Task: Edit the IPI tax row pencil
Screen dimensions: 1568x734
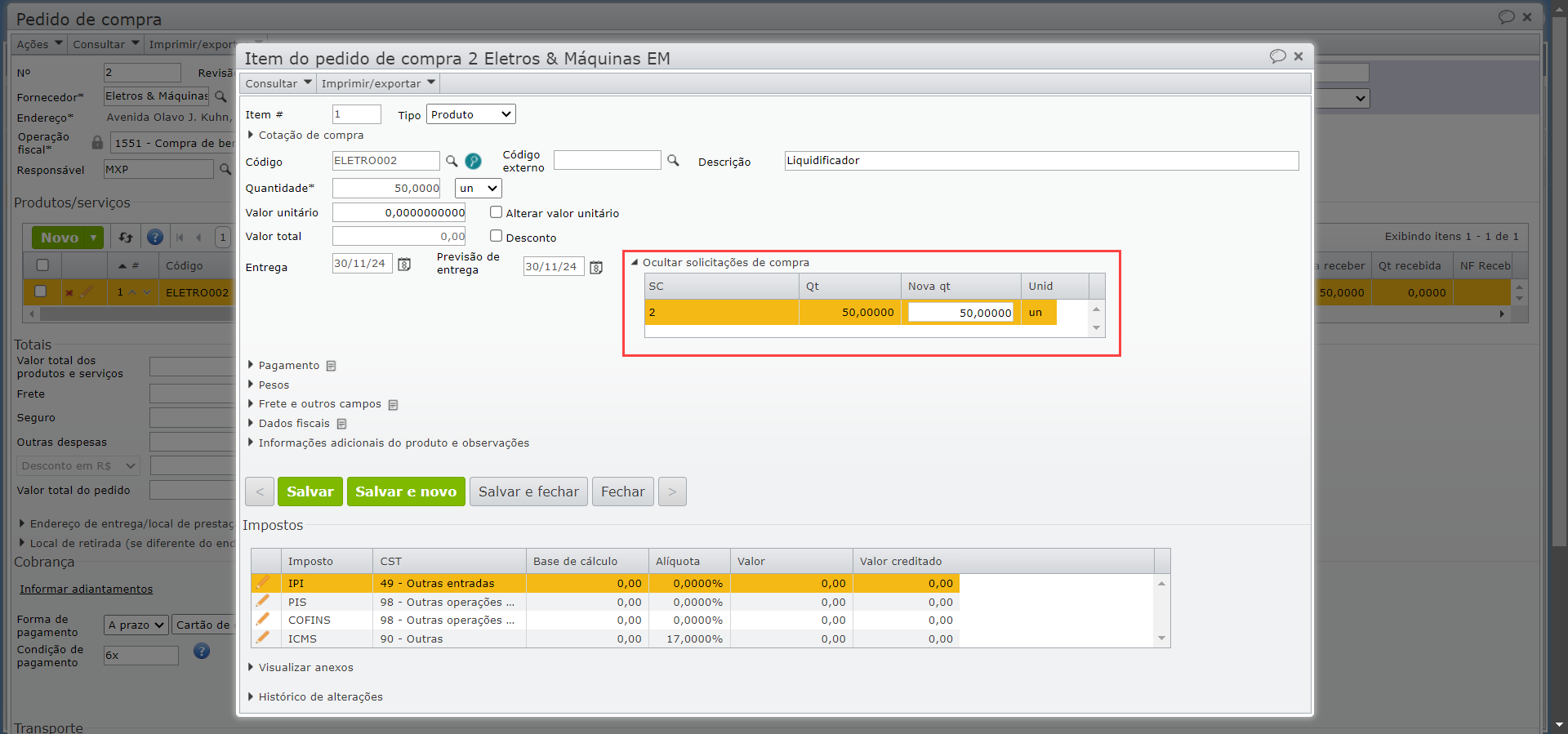Action: (262, 583)
